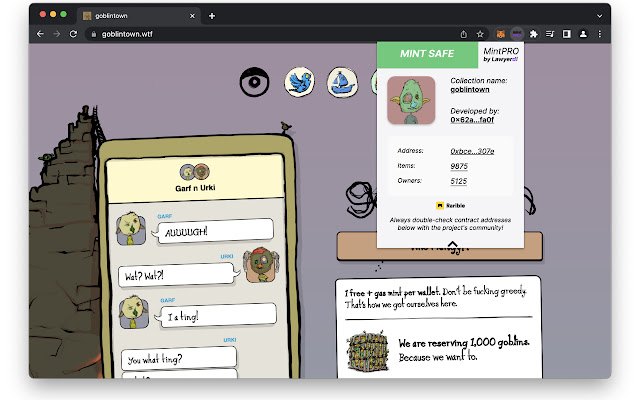Click the MintPRO by Lawyerd logo

coord(501,54)
